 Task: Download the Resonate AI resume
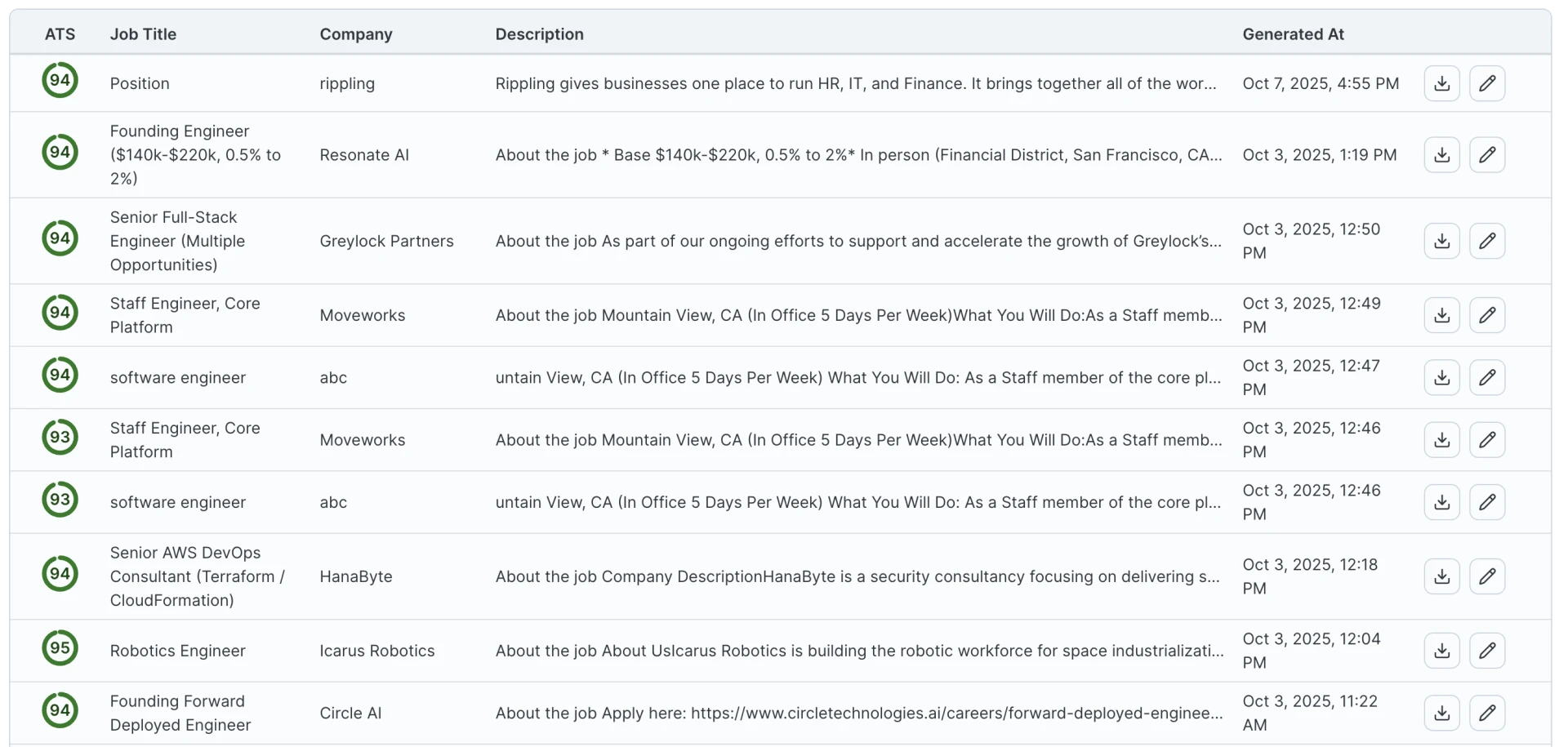pyautogui.click(x=1441, y=155)
